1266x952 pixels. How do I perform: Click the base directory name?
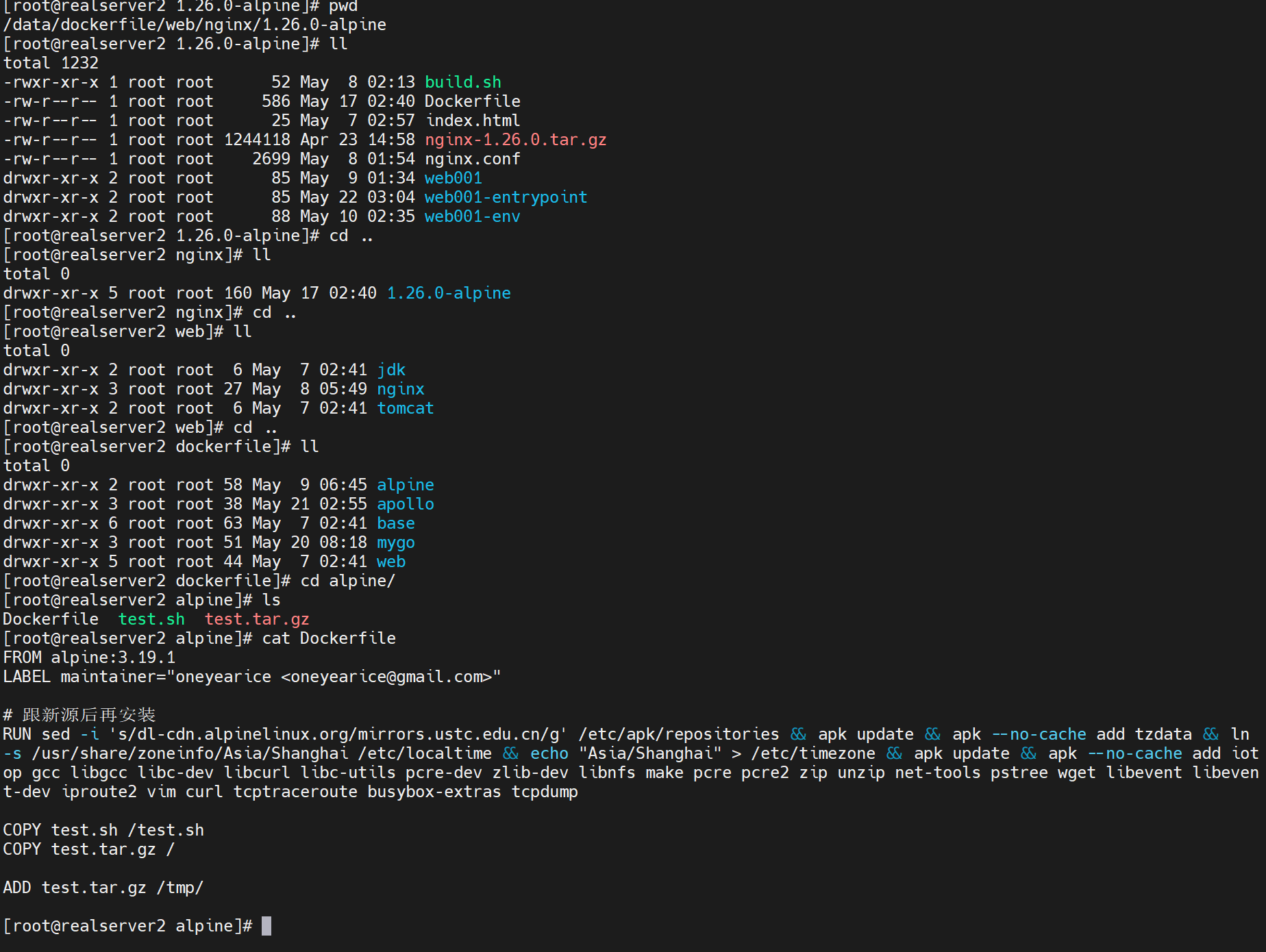[x=395, y=523]
